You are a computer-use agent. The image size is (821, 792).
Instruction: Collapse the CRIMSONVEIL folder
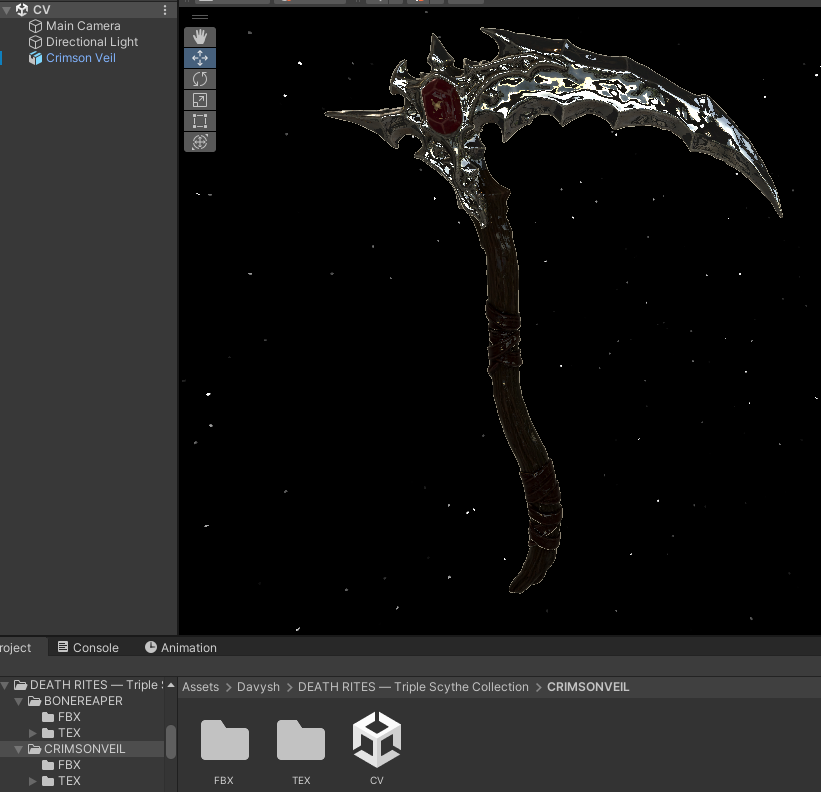[19, 749]
